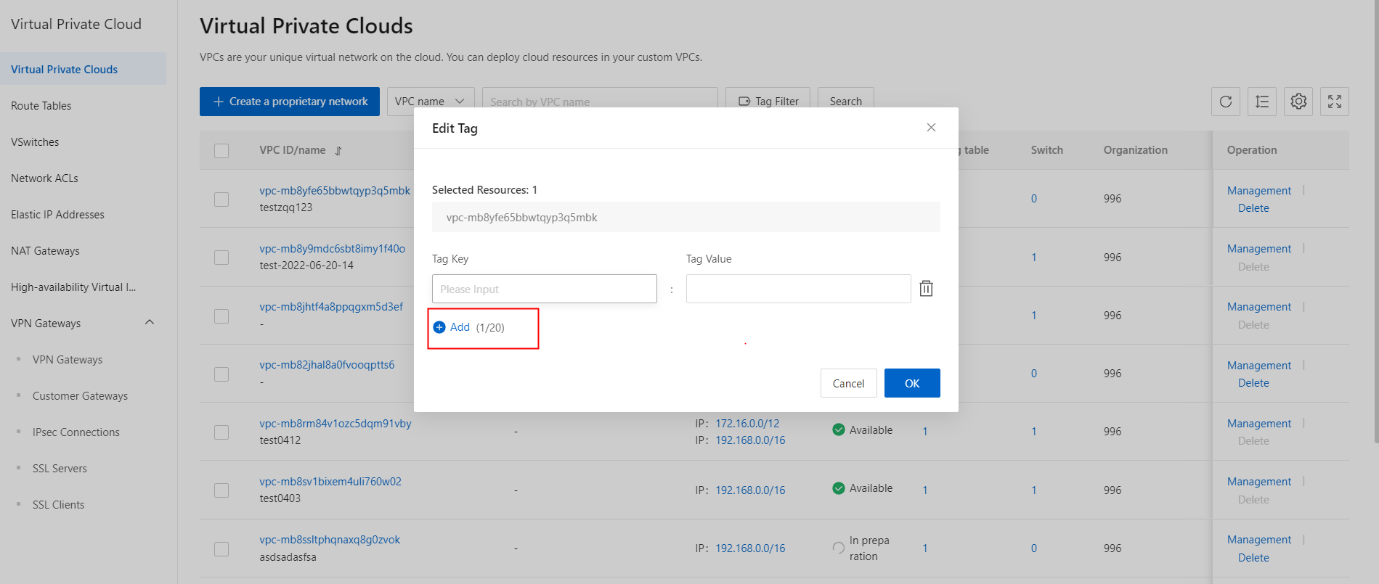Open VPC link vpc-mb8ssltphqnaxq8g0zvok
The height and width of the screenshot is (584, 1379).
[x=329, y=539]
